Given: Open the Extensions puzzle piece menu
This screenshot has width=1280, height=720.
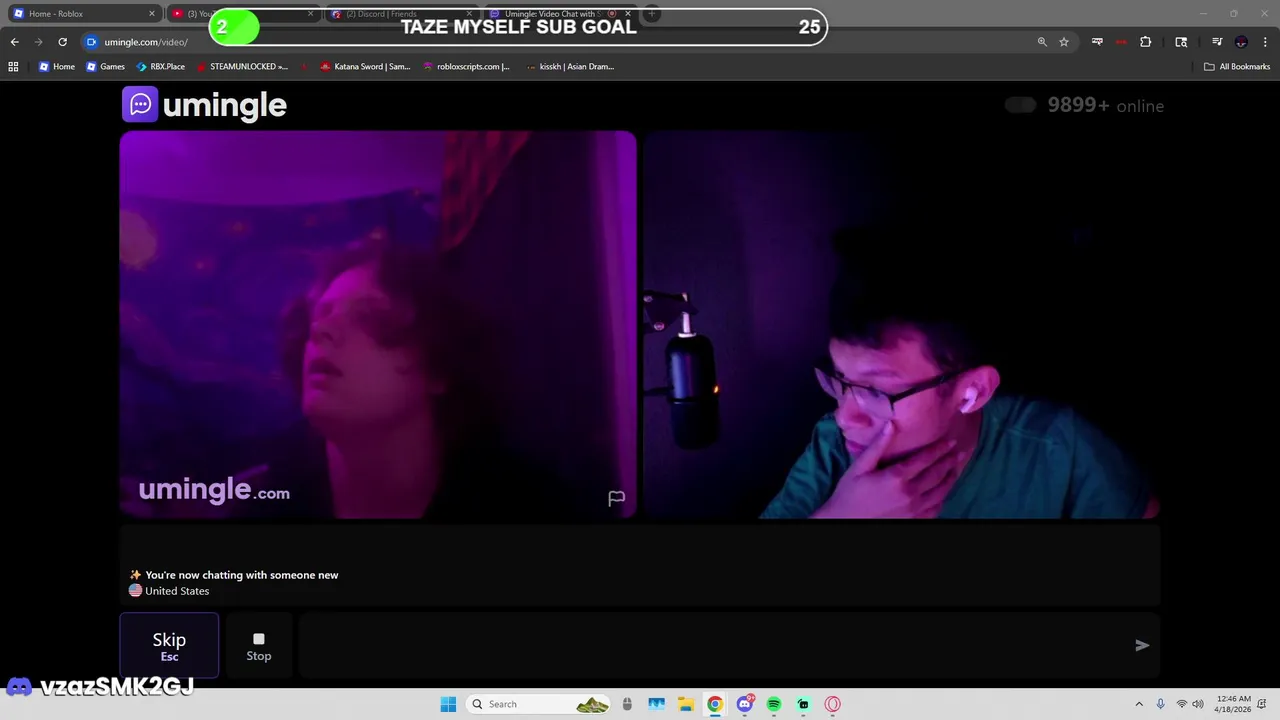Looking at the screenshot, I should pos(1146,42).
